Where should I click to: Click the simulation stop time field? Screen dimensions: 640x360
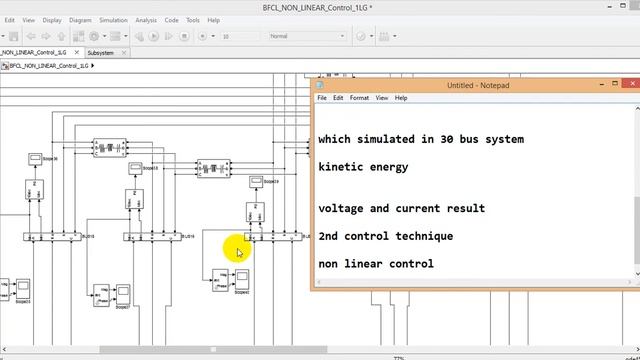(x=240, y=36)
